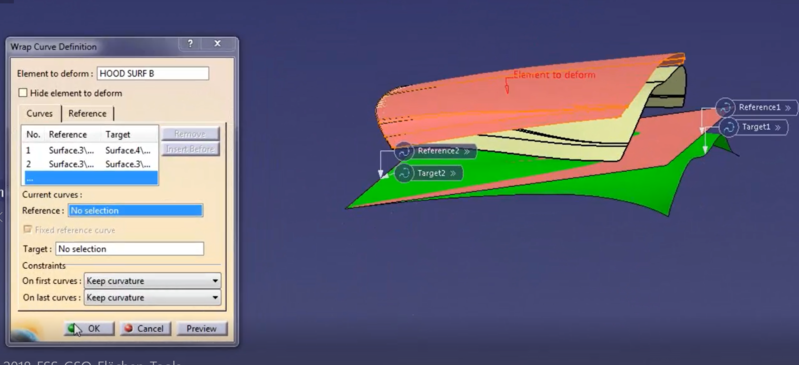Screen dimensions: 799x365
Task: Open the dialog help question mark
Action: (190, 44)
